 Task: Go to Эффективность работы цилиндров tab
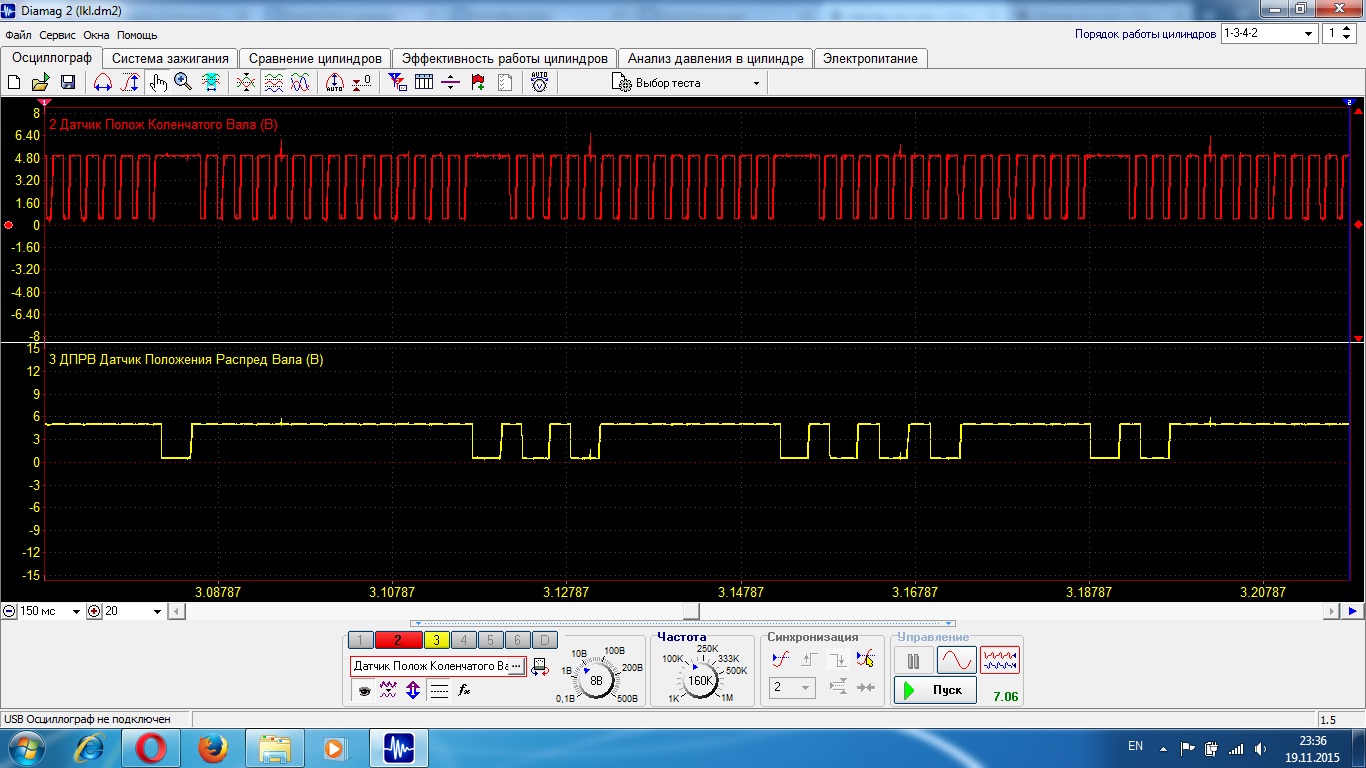[x=504, y=58]
